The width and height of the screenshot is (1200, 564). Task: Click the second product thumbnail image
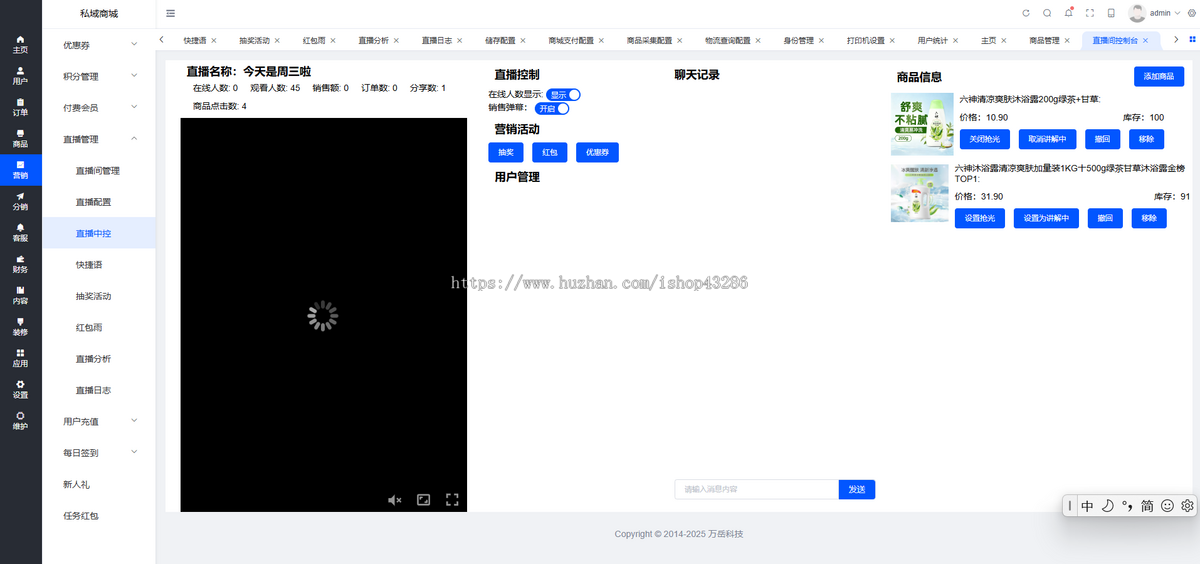tap(922, 193)
